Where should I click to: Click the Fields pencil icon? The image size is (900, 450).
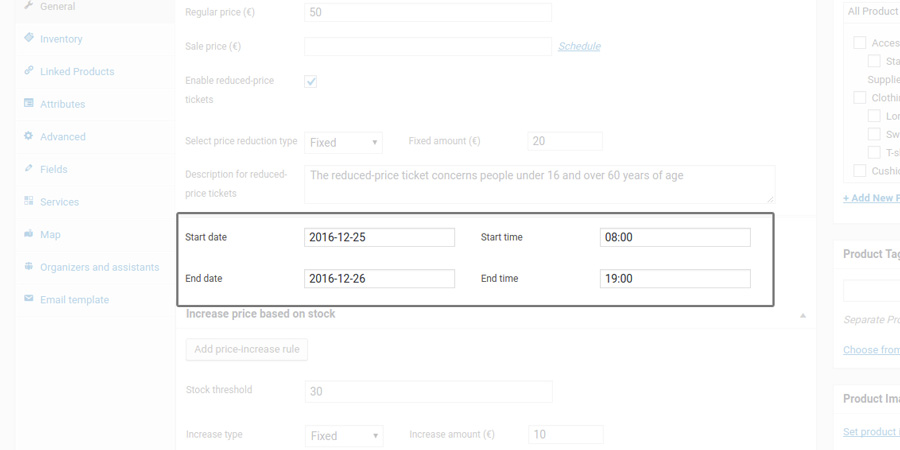[x=29, y=169]
